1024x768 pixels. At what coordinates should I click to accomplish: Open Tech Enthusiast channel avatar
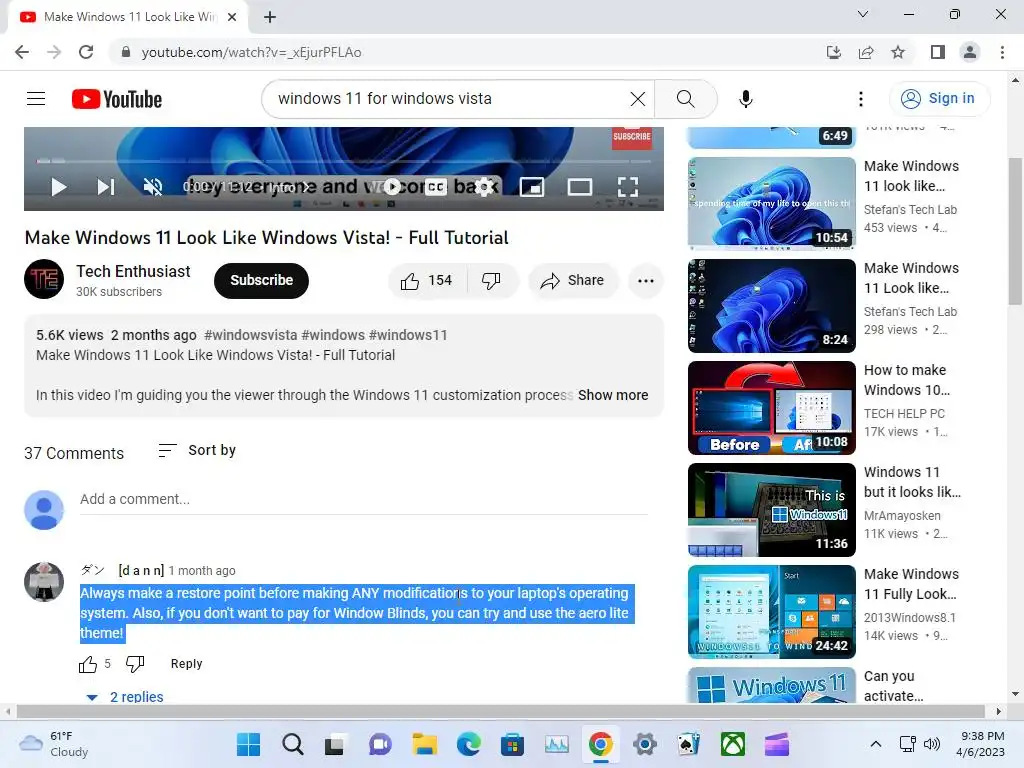[x=44, y=280]
